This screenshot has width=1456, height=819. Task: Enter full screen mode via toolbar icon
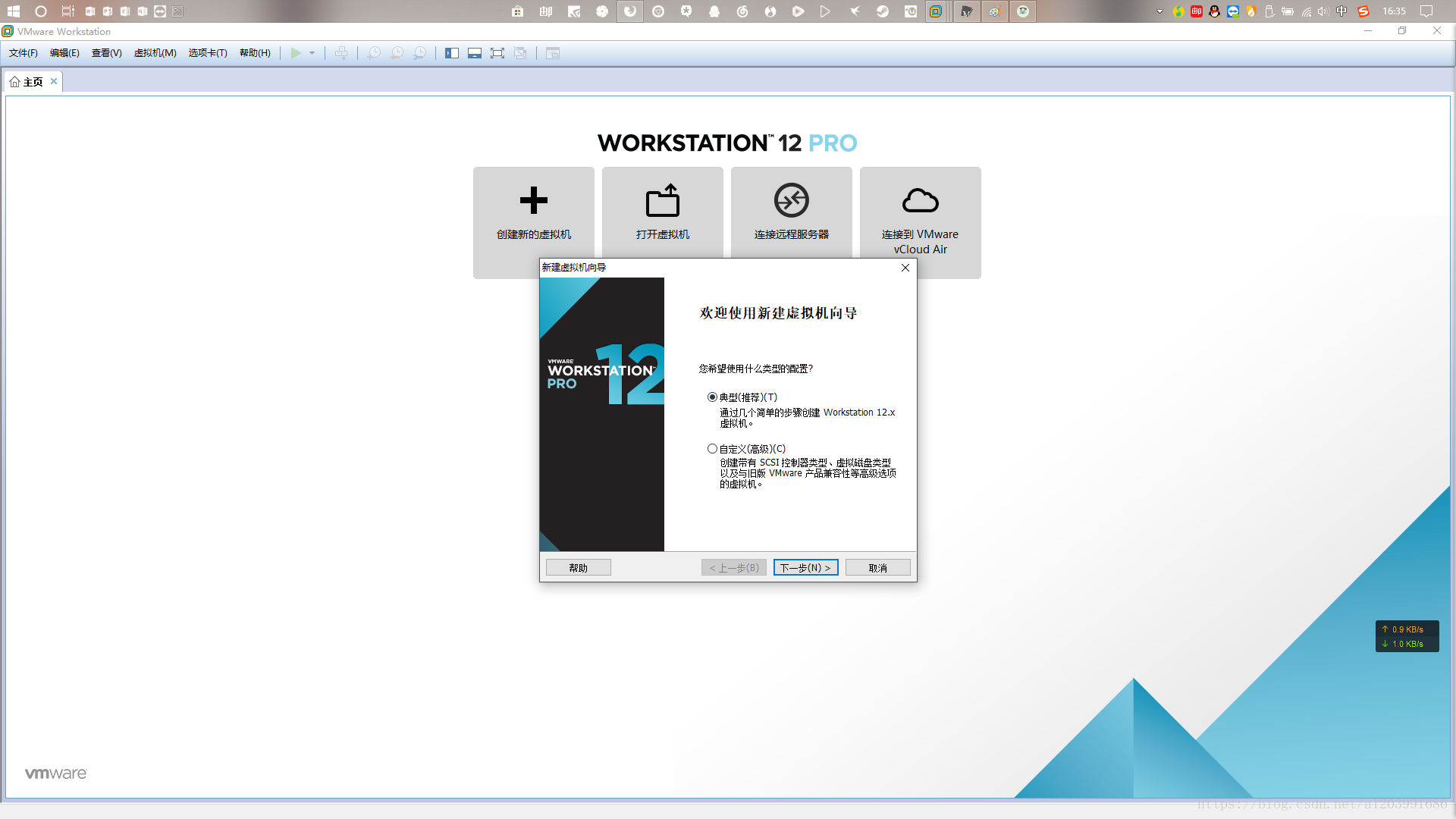[497, 53]
